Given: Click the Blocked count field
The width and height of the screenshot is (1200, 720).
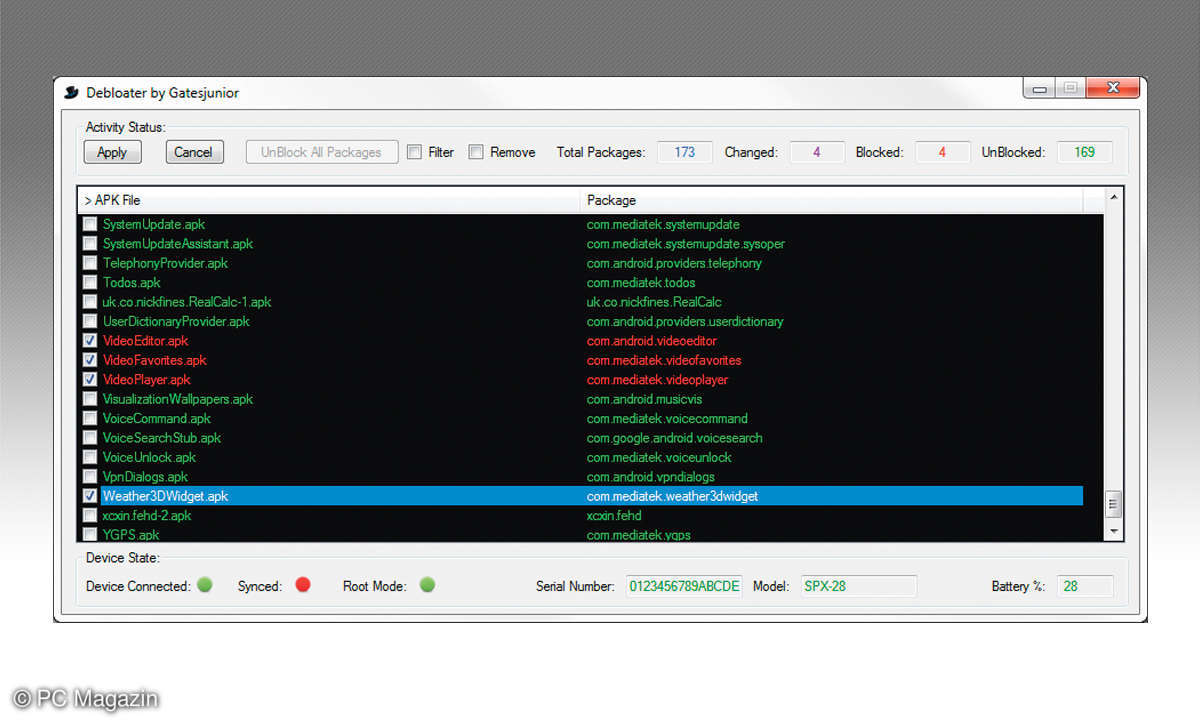Looking at the screenshot, I should (x=942, y=152).
